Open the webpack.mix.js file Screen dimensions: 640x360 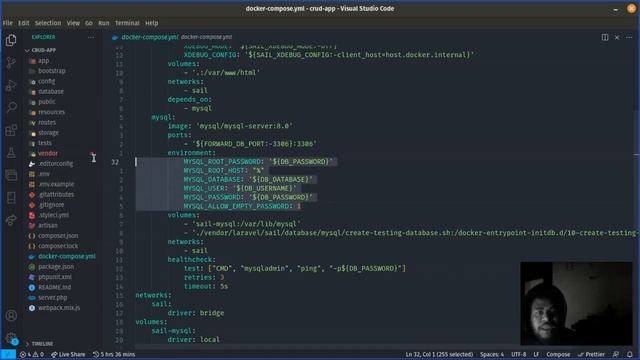pyautogui.click(x=59, y=308)
